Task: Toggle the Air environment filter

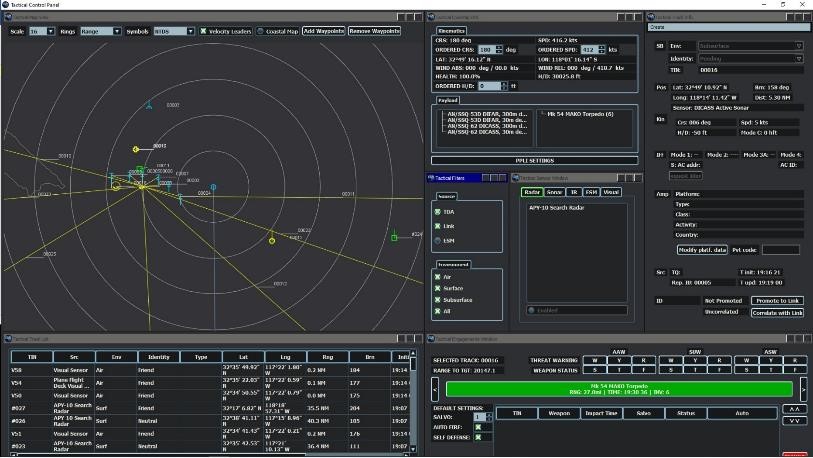Action: (438, 277)
